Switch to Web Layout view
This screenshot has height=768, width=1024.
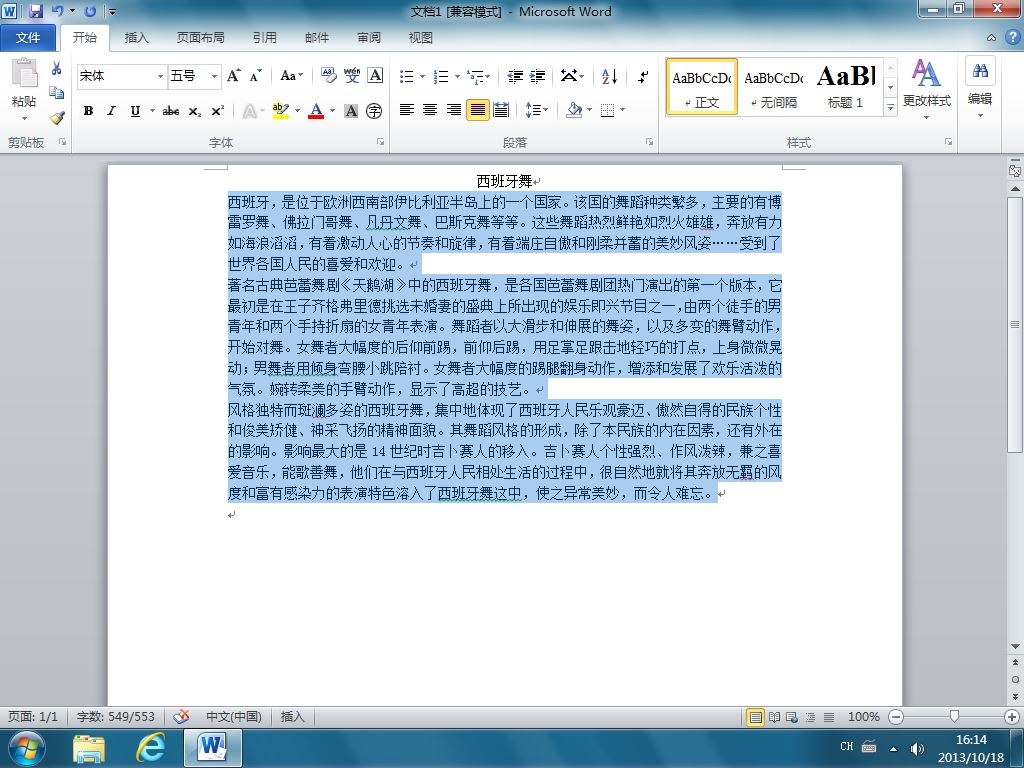point(792,717)
